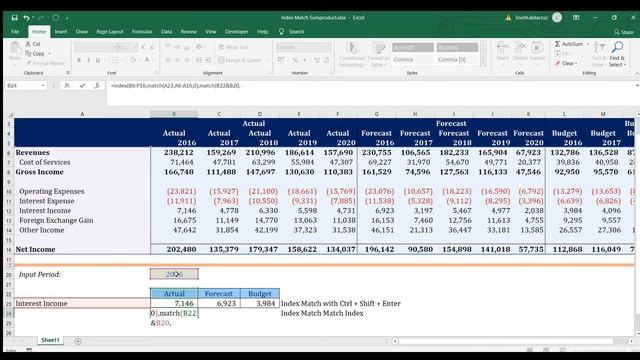Expand the Copy dropdown arrow
This screenshot has height=360, width=640.
coord(50,53)
